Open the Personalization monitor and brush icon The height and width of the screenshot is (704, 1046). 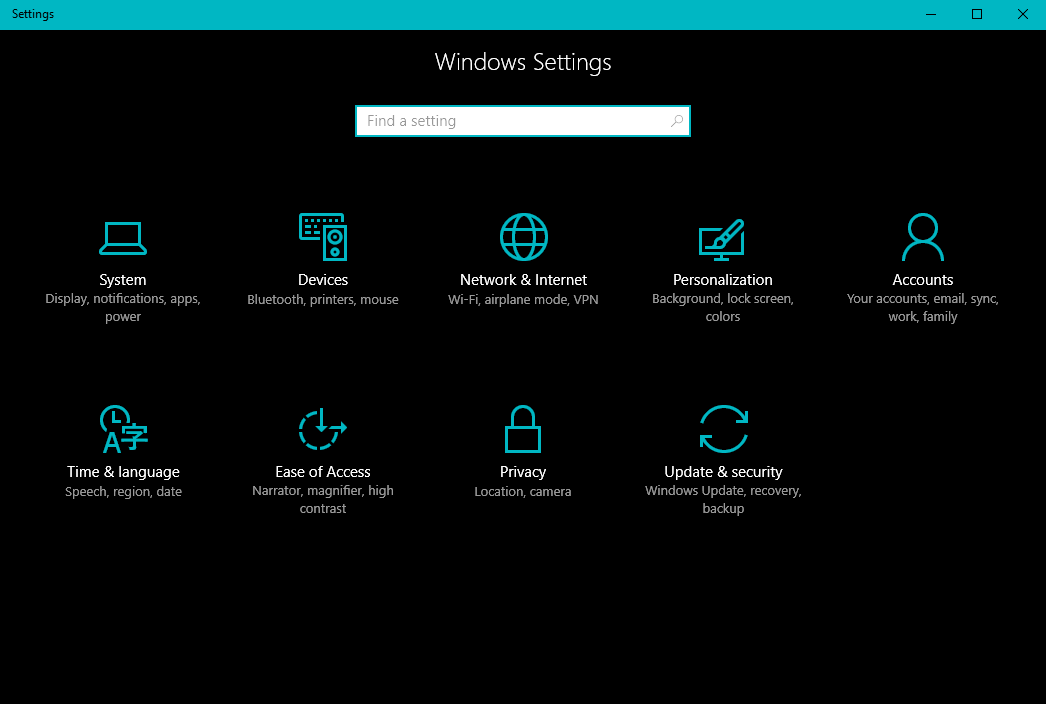point(722,239)
